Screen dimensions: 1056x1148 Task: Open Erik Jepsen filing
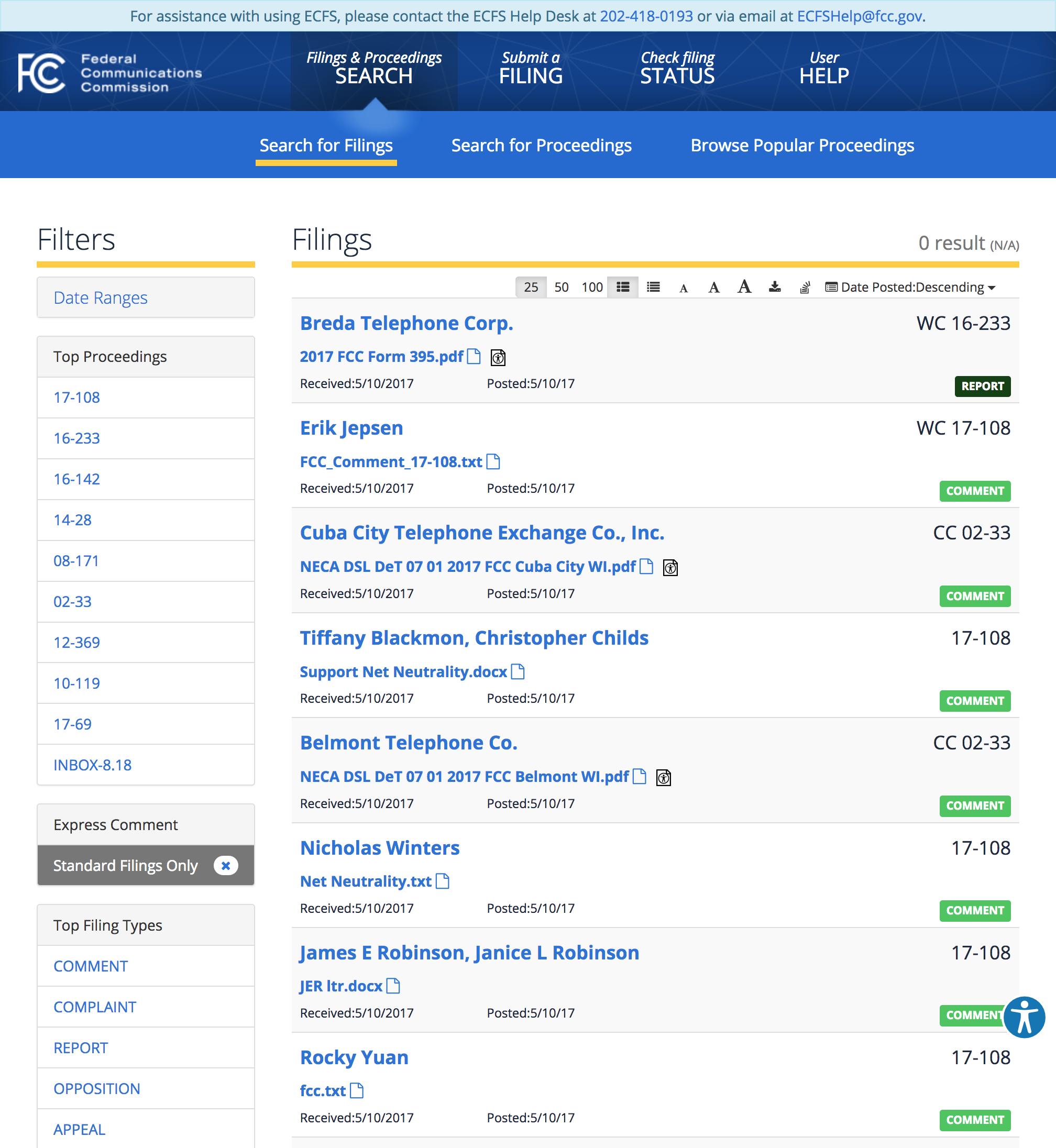(351, 428)
